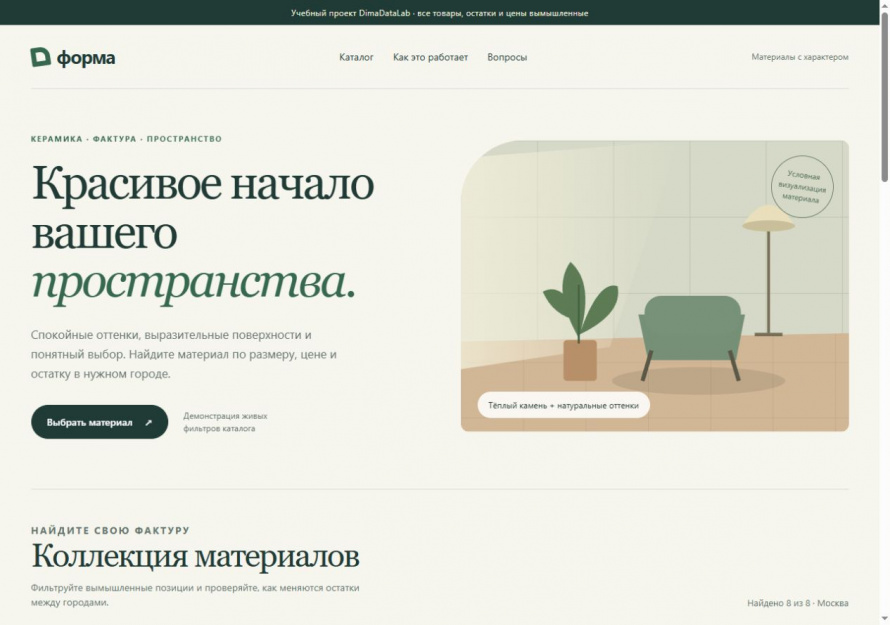Select the Тёплый камень + натуральные оттенки label

coord(563,405)
